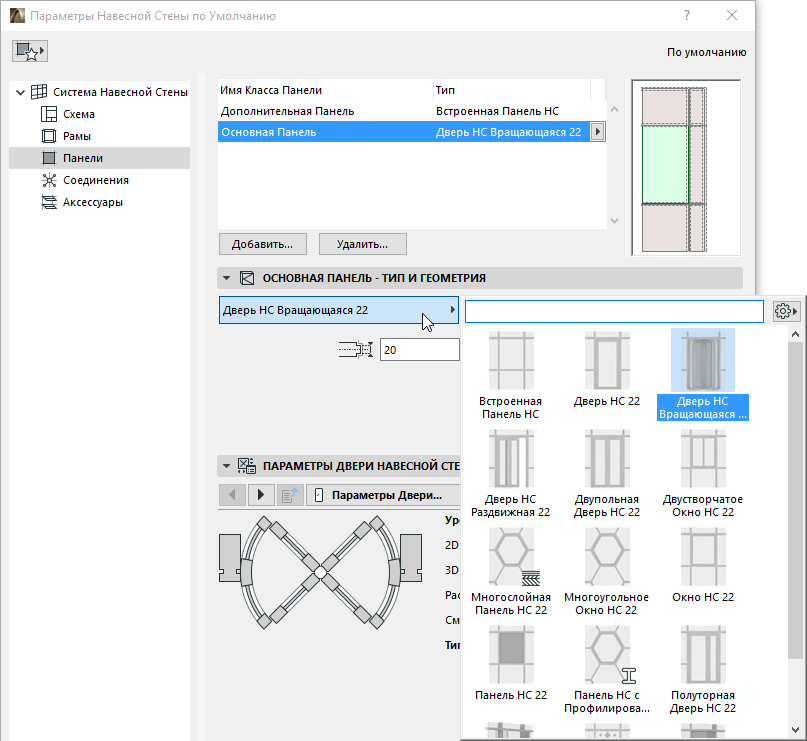Go to next parameter page
807x741 pixels.
click(x=261, y=495)
